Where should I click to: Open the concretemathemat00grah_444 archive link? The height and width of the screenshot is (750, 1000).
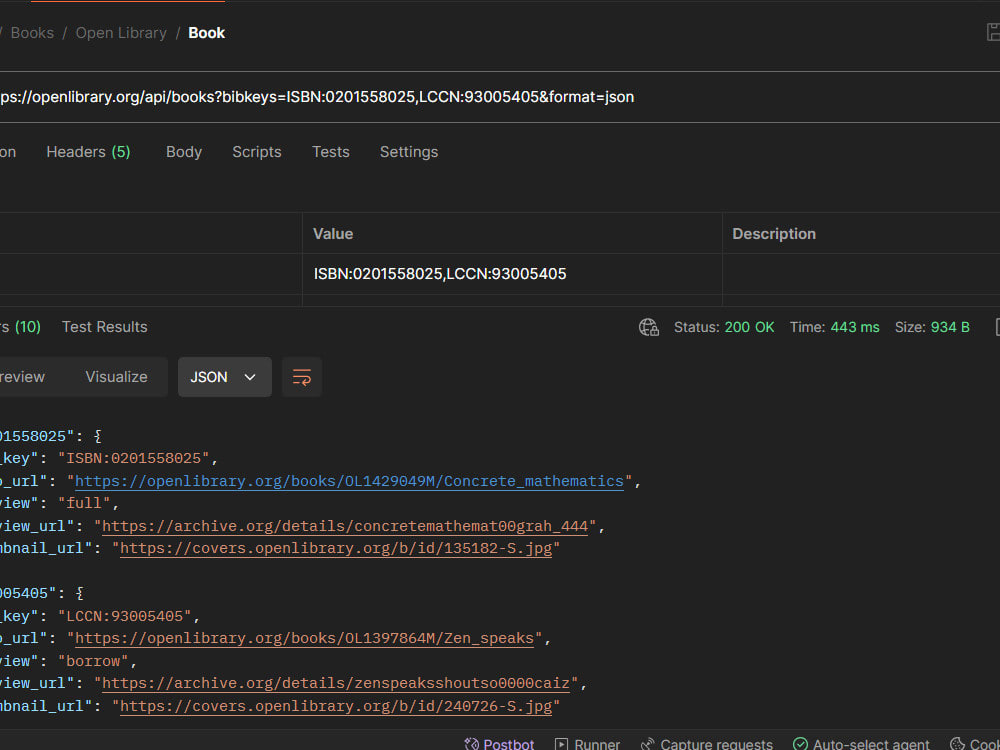click(x=345, y=526)
